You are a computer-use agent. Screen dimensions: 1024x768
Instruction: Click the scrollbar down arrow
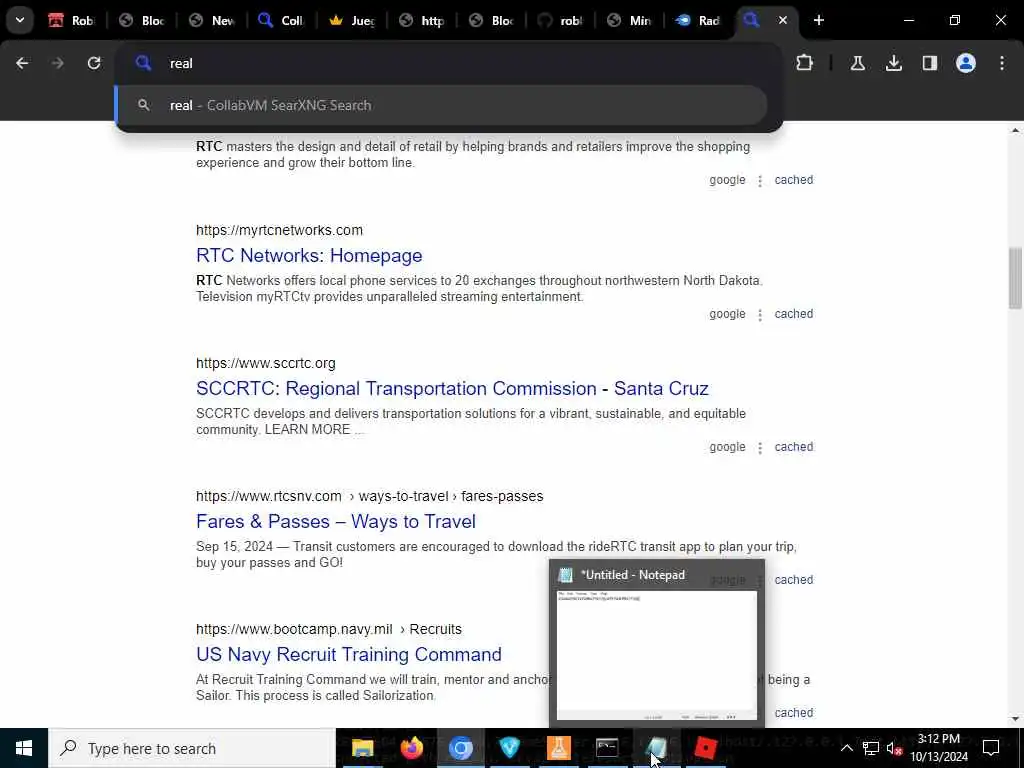point(1015,719)
